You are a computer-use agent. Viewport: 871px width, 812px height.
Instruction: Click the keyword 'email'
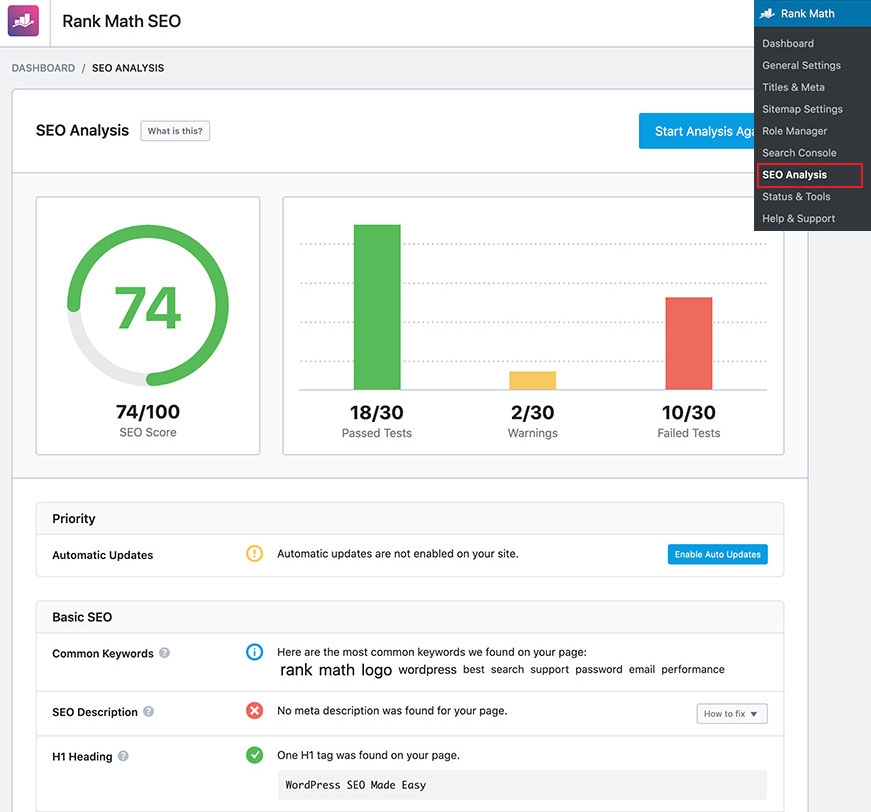click(642, 669)
